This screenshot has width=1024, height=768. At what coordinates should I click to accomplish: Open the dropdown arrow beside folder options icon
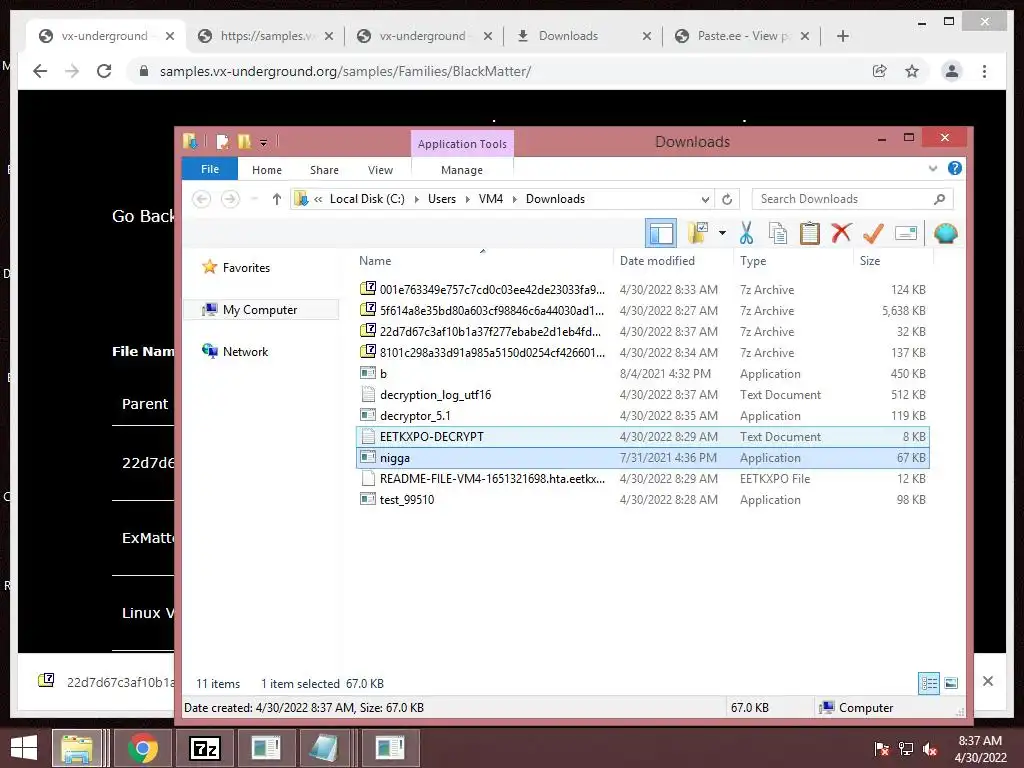tap(722, 233)
